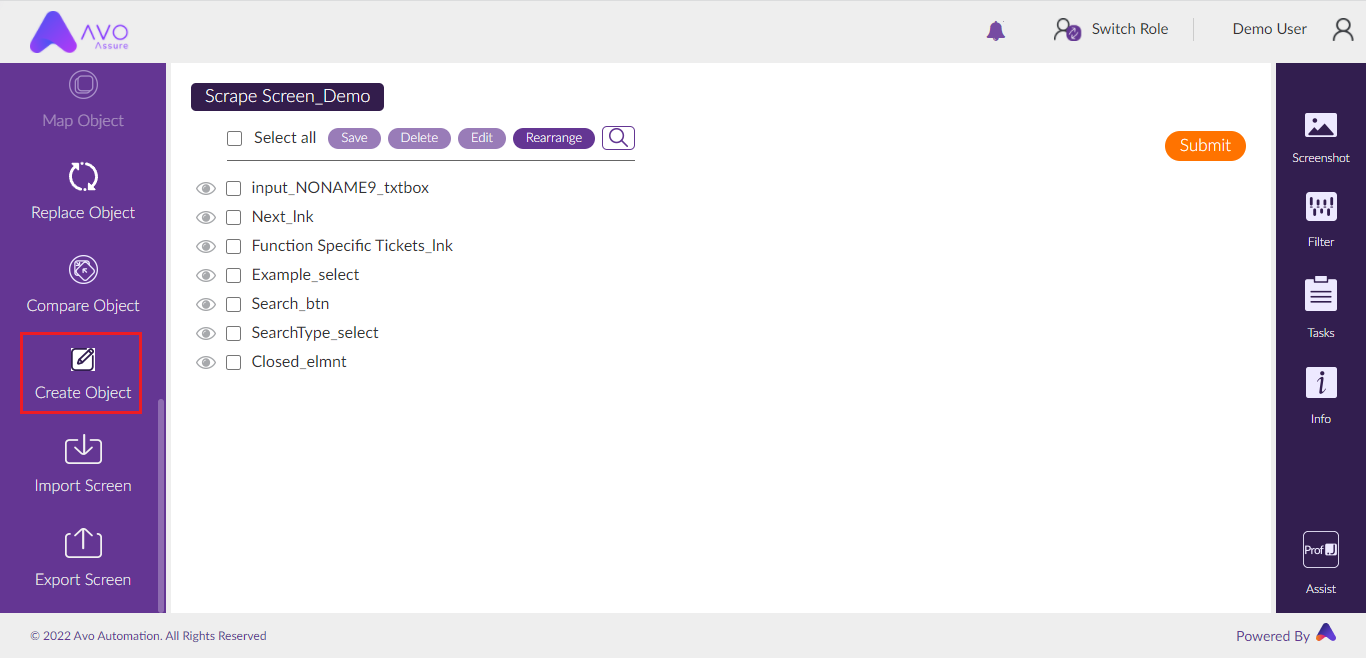Open Export Screen option
The image size is (1366, 658).
tap(83, 558)
